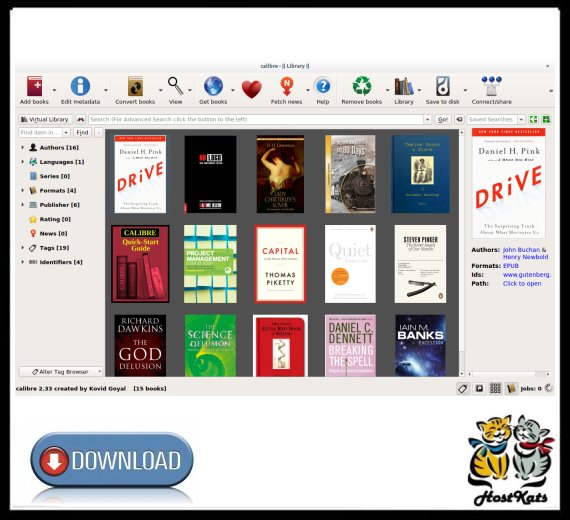Select The God Delusion cover
The width and height of the screenshot is (570, 520).
click(140, 345)
